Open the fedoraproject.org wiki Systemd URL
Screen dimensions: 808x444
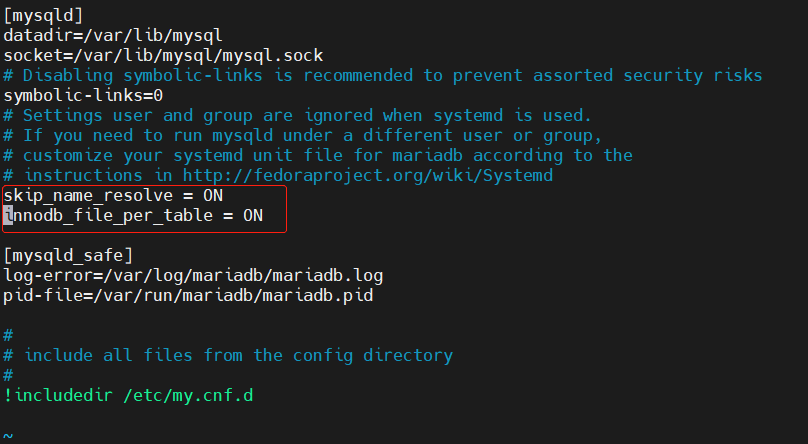pos(368,176)
